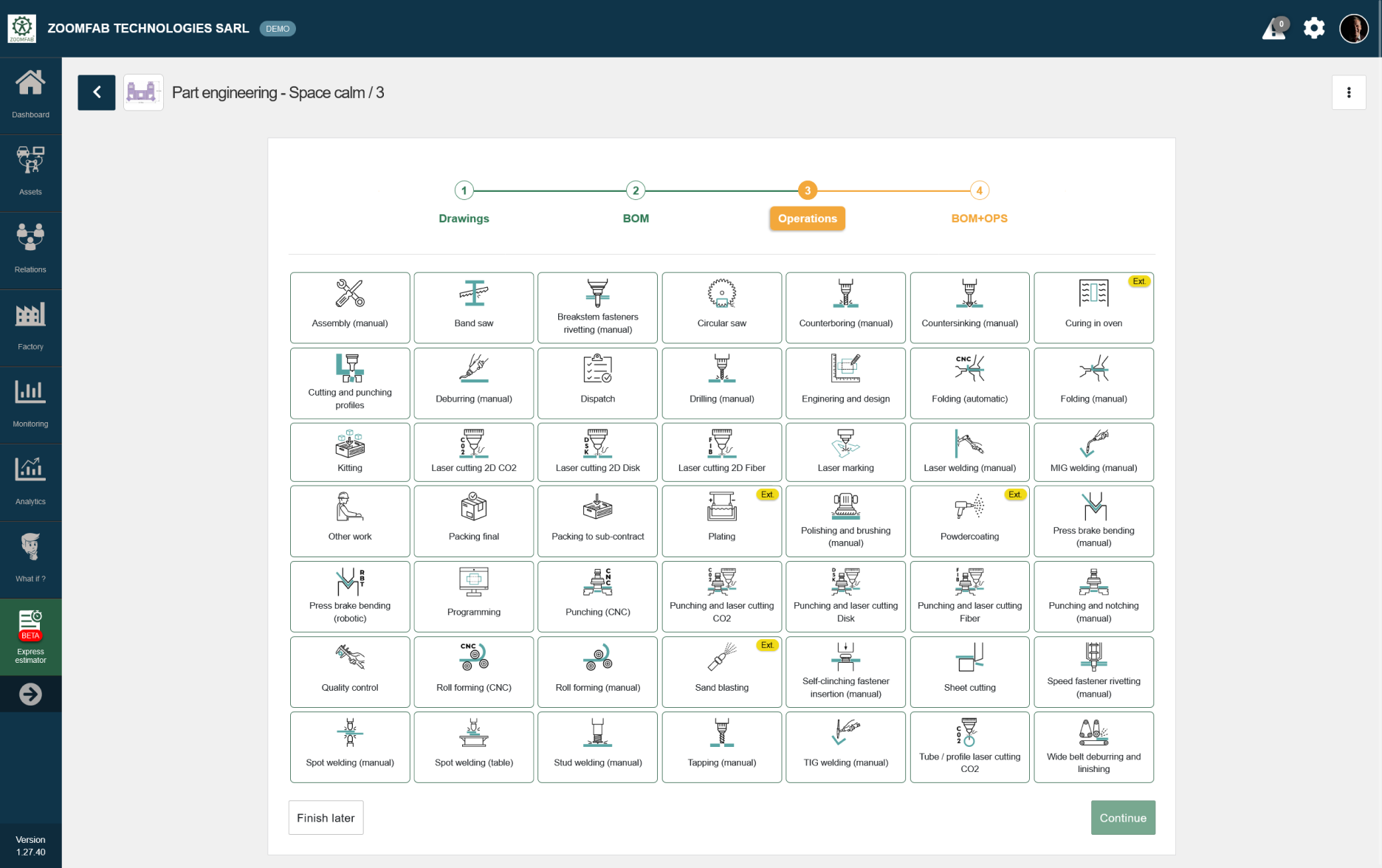
Task: Open Monitoring in the sidebar
Action: 30,405
